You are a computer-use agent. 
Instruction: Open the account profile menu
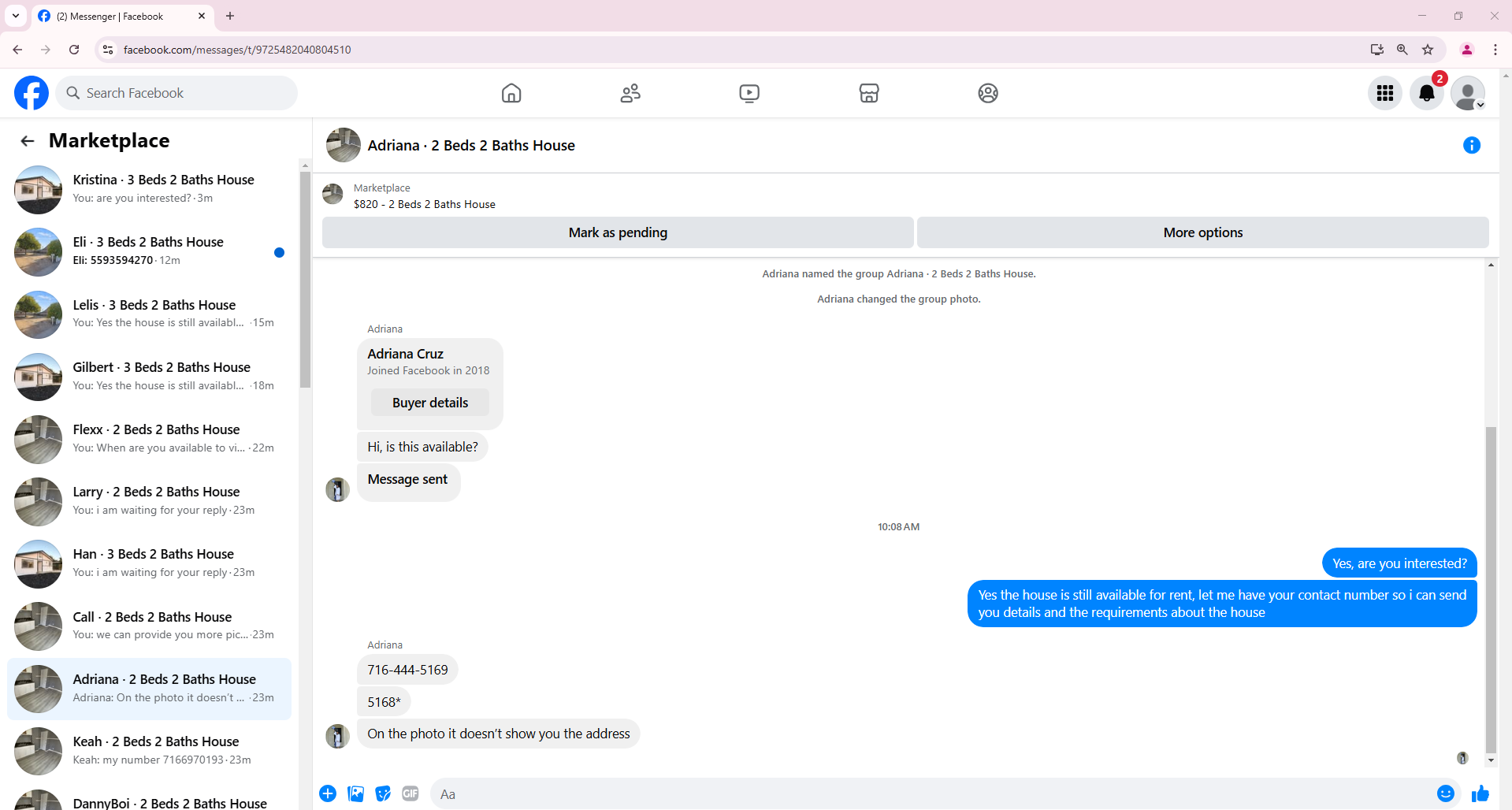[1468, 93]
